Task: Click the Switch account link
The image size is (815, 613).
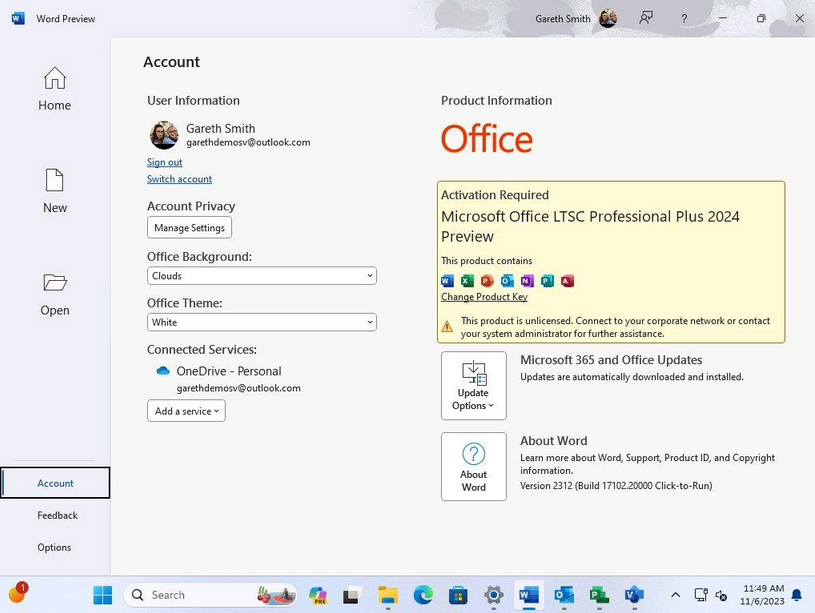Action: pos(179,179)
